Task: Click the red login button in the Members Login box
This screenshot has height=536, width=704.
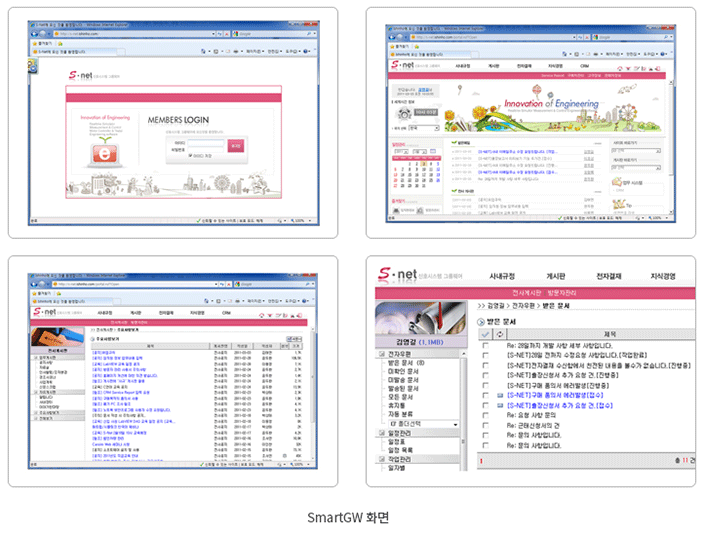Action: click(x=235, y=146)
